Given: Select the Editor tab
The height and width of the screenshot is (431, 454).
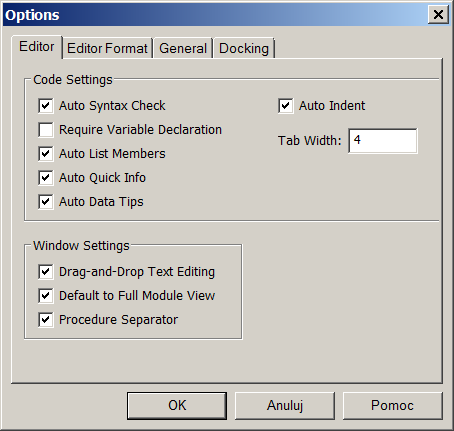Looking at the screenshot, I should point(37,47).
